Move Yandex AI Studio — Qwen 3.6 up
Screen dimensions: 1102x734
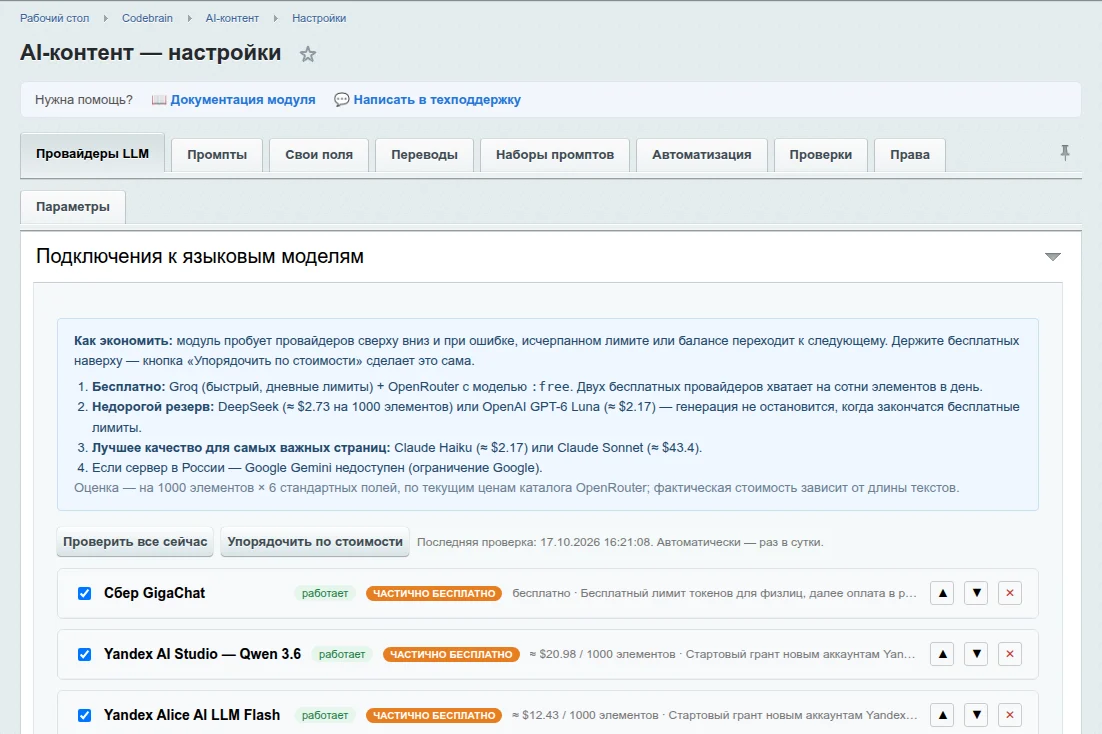[x=942, y=655]
